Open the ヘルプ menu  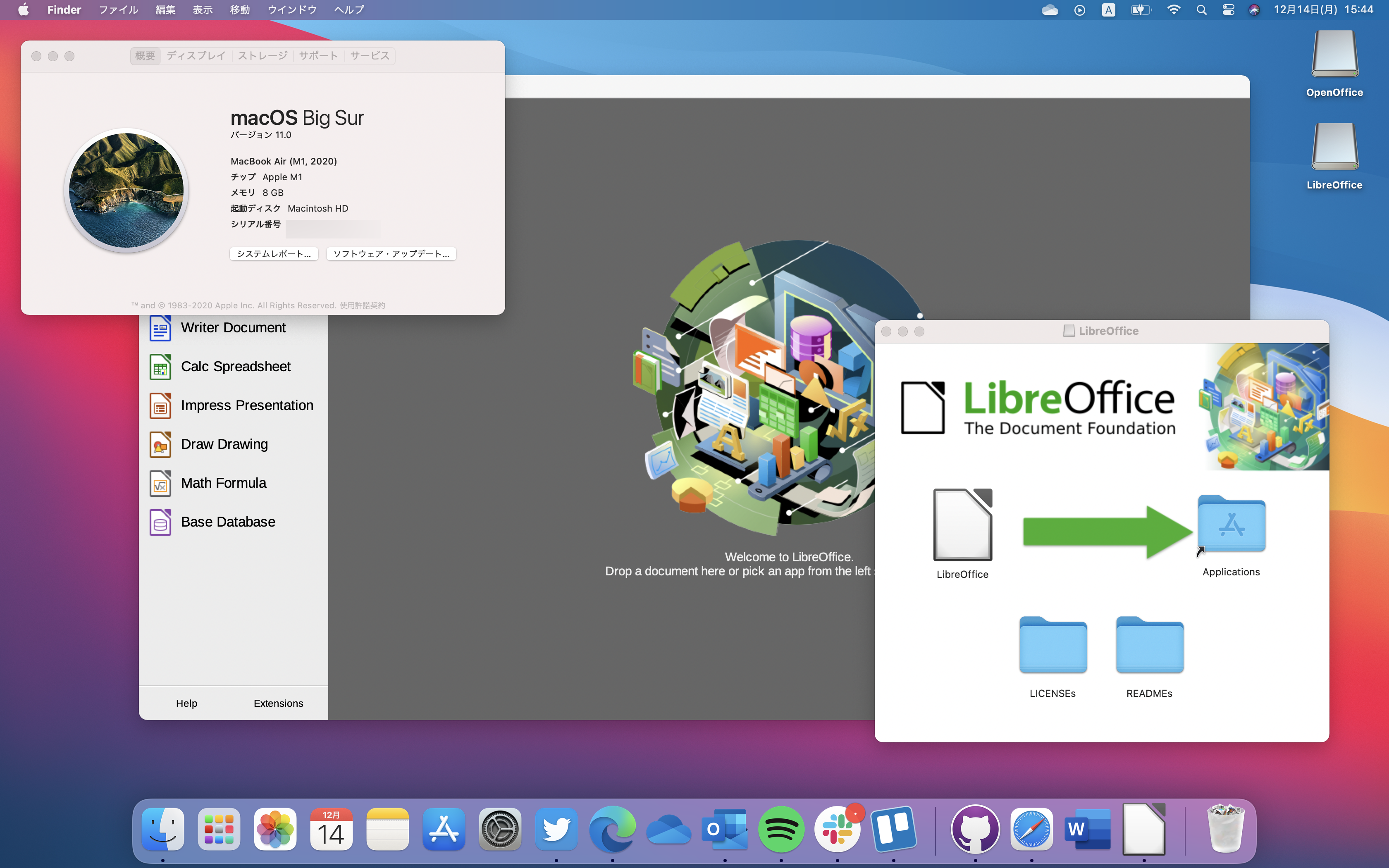(348, 9)
